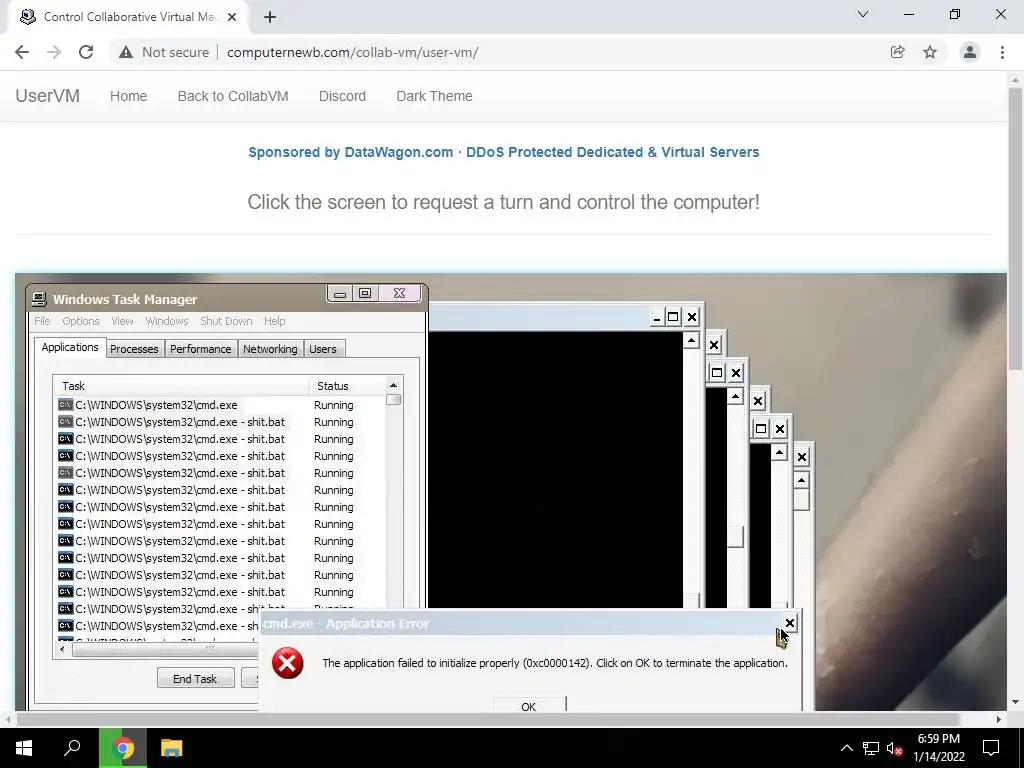Click the task list scroll-up arrow
This screenshot has height=768, width=1024.
point(393,385)
